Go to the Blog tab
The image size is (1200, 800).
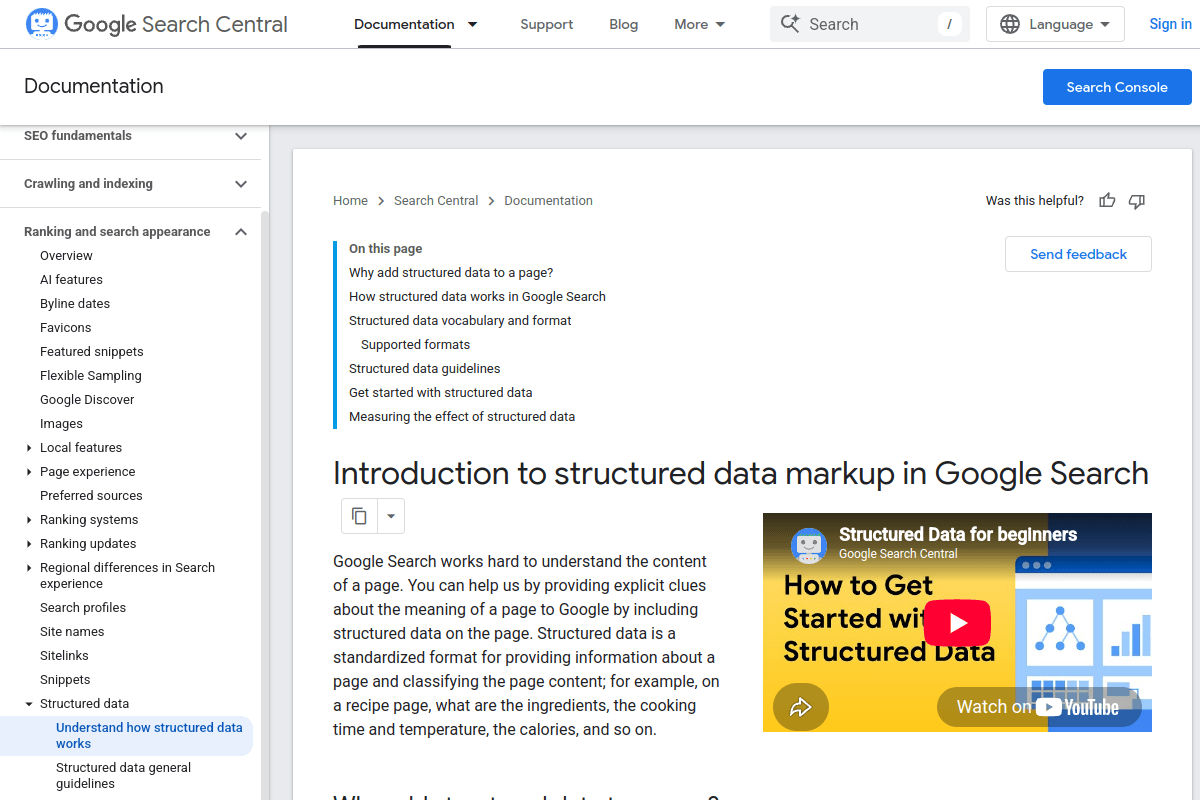coord(623,24)
